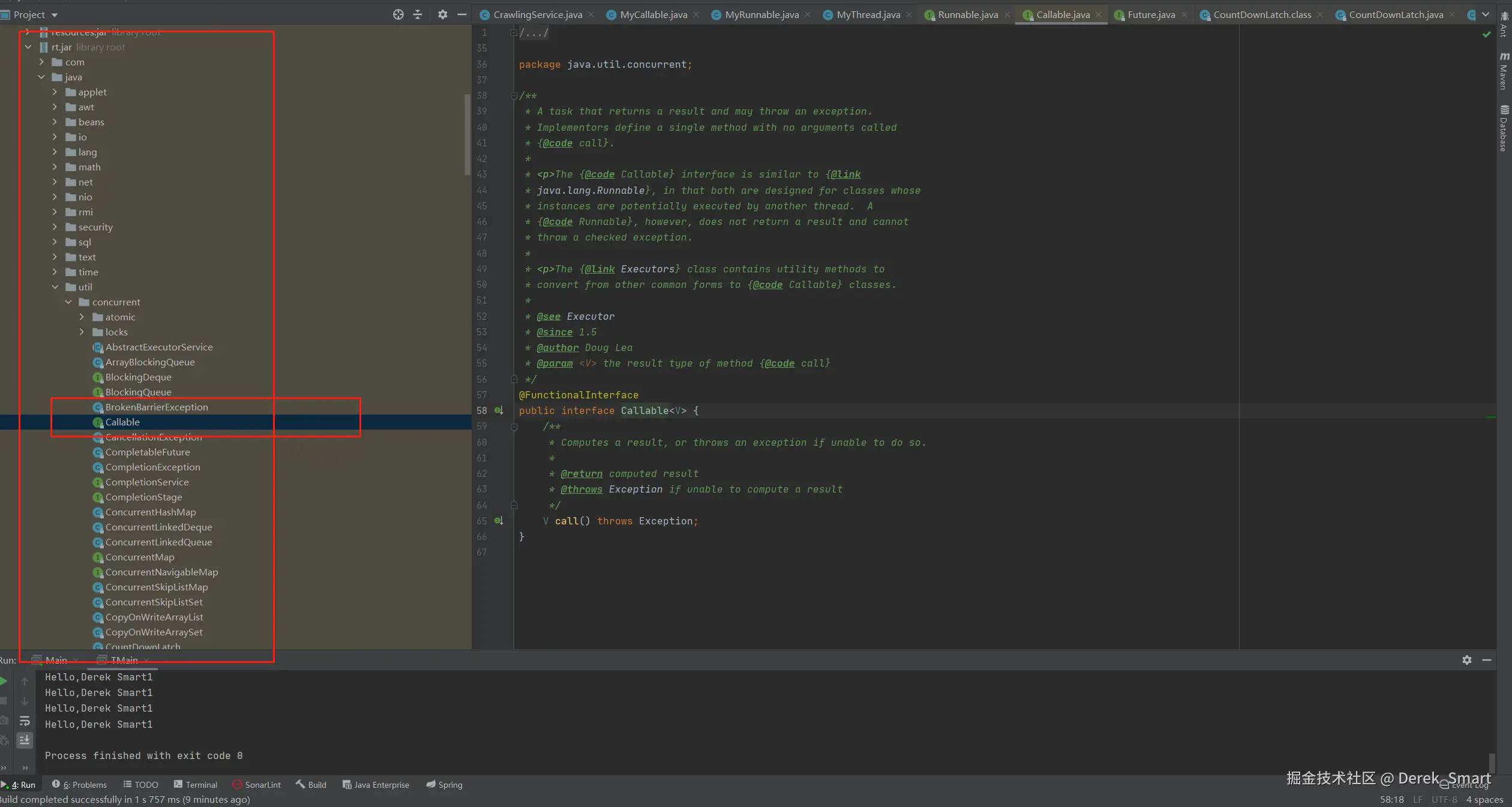Toggle scroll-to-end in Run console
The image size is (1512, 807).
25,740
